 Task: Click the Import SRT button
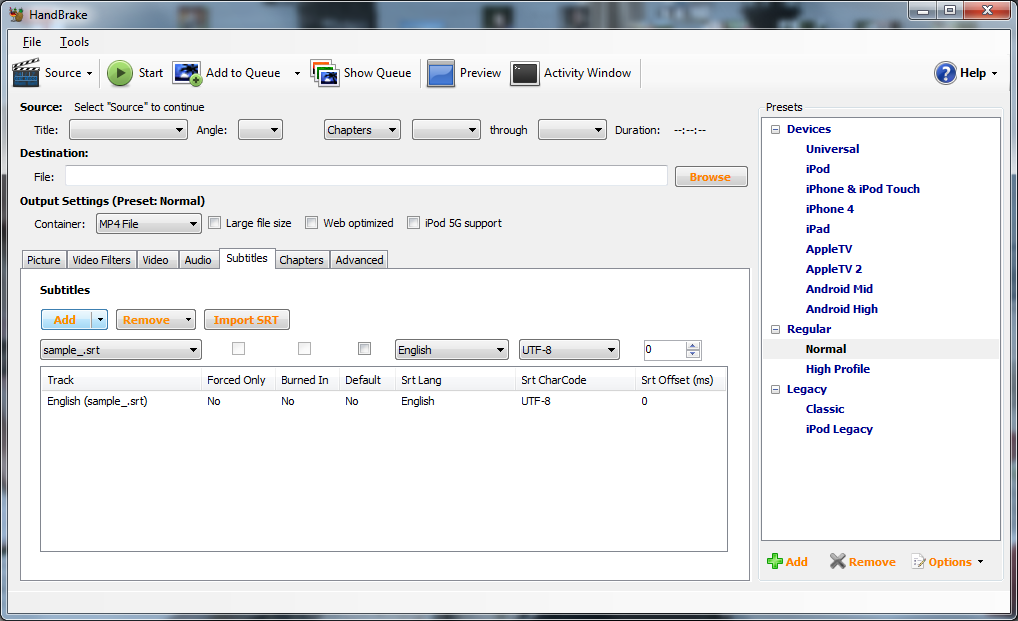[247, 320]
